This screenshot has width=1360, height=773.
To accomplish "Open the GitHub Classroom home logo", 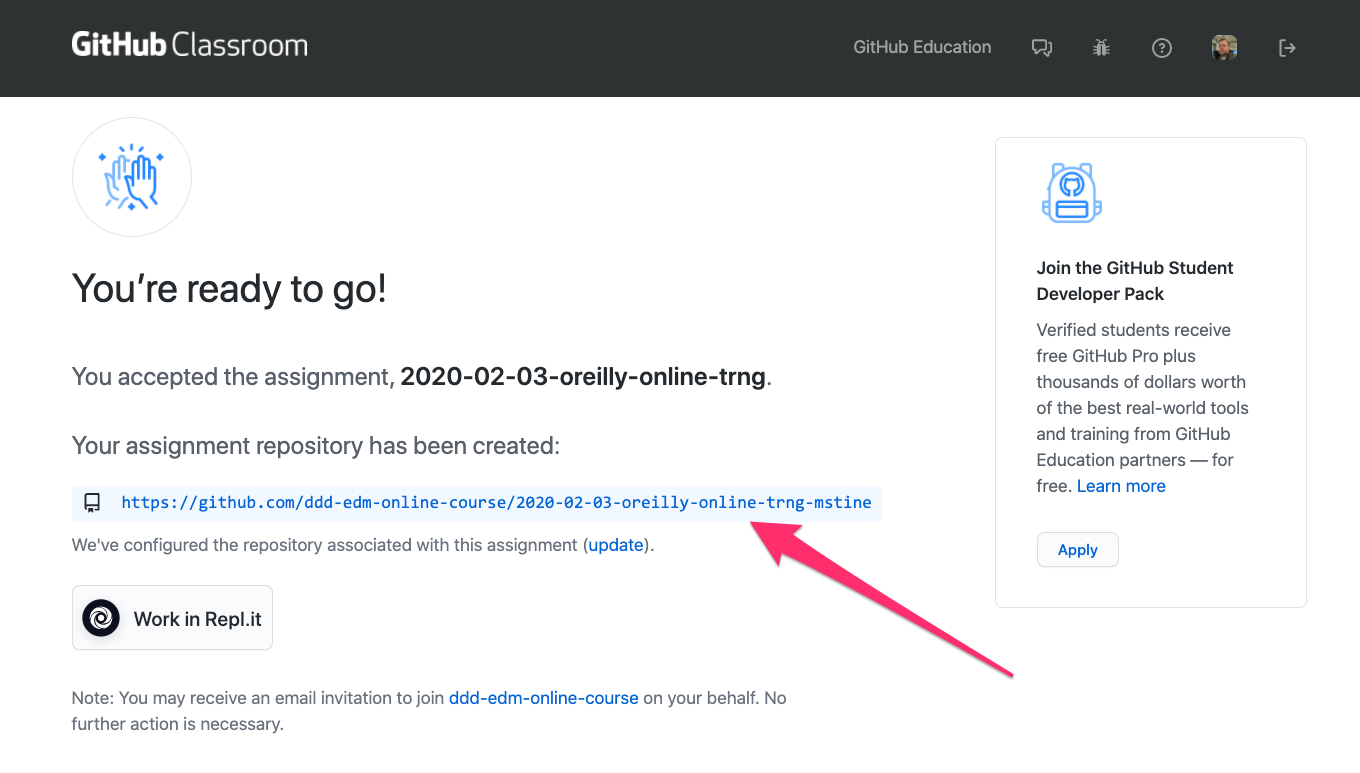I will (189, 45).
